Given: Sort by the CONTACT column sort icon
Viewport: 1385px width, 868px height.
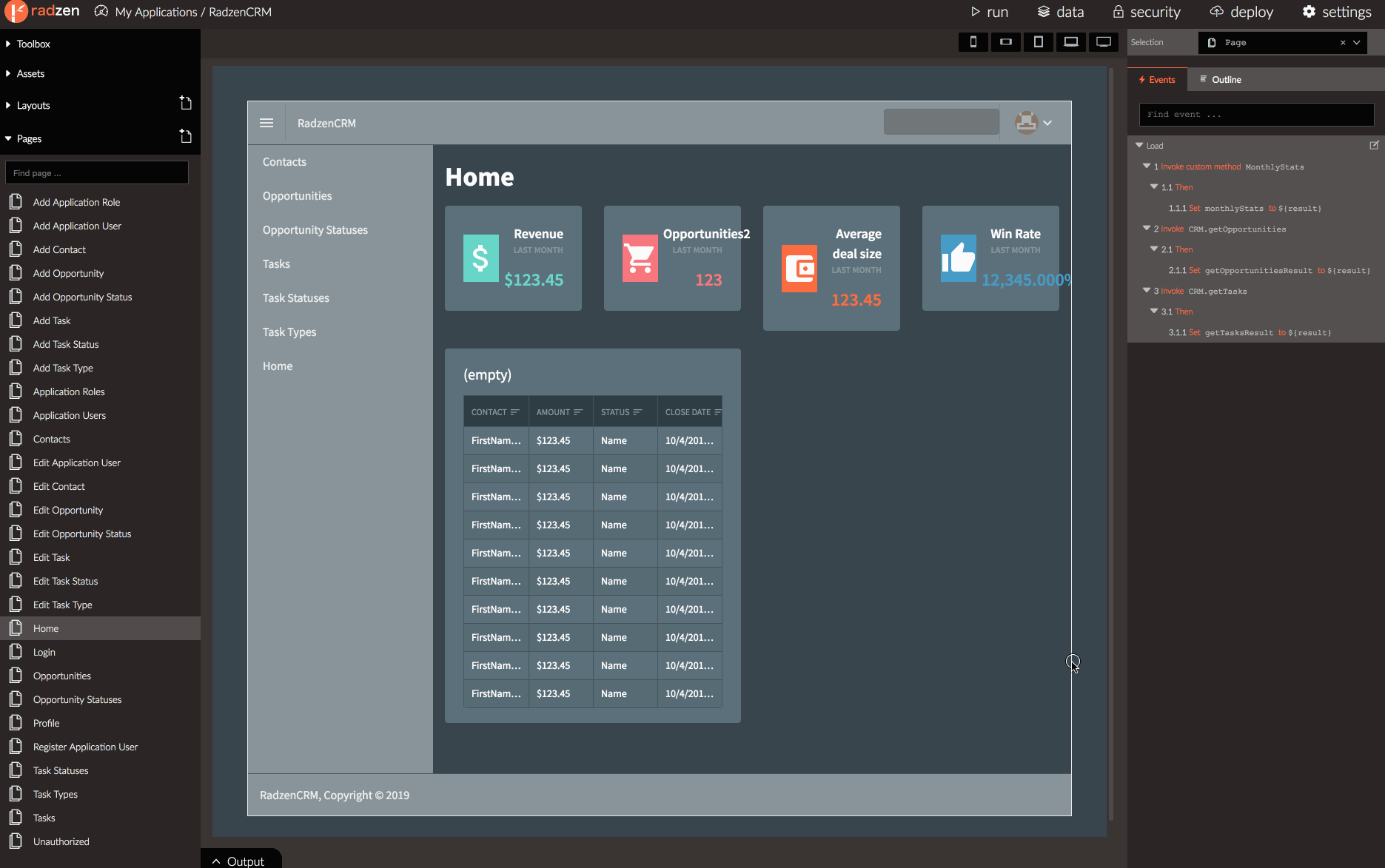Looking at the screenshot, I should (514, 412).
